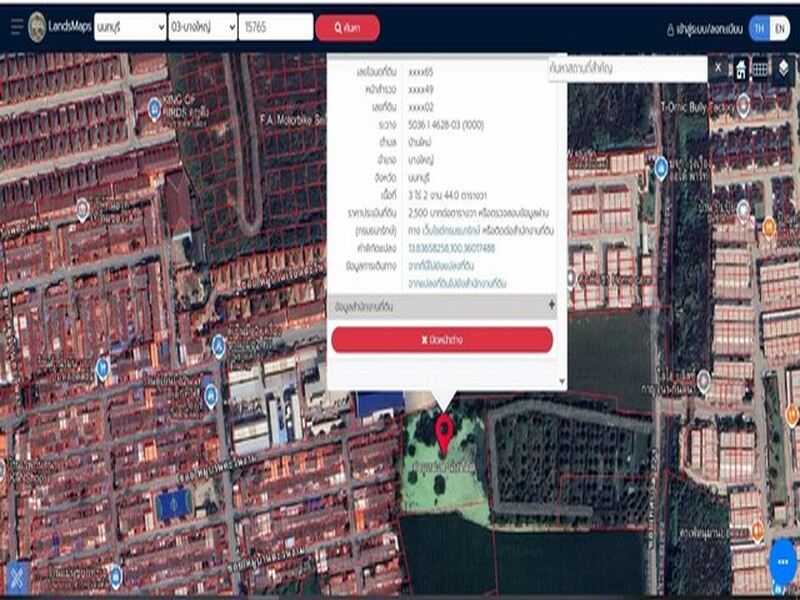Close the parcel info popup with red button
Screen dimensions: 800x600
[442, 340]
